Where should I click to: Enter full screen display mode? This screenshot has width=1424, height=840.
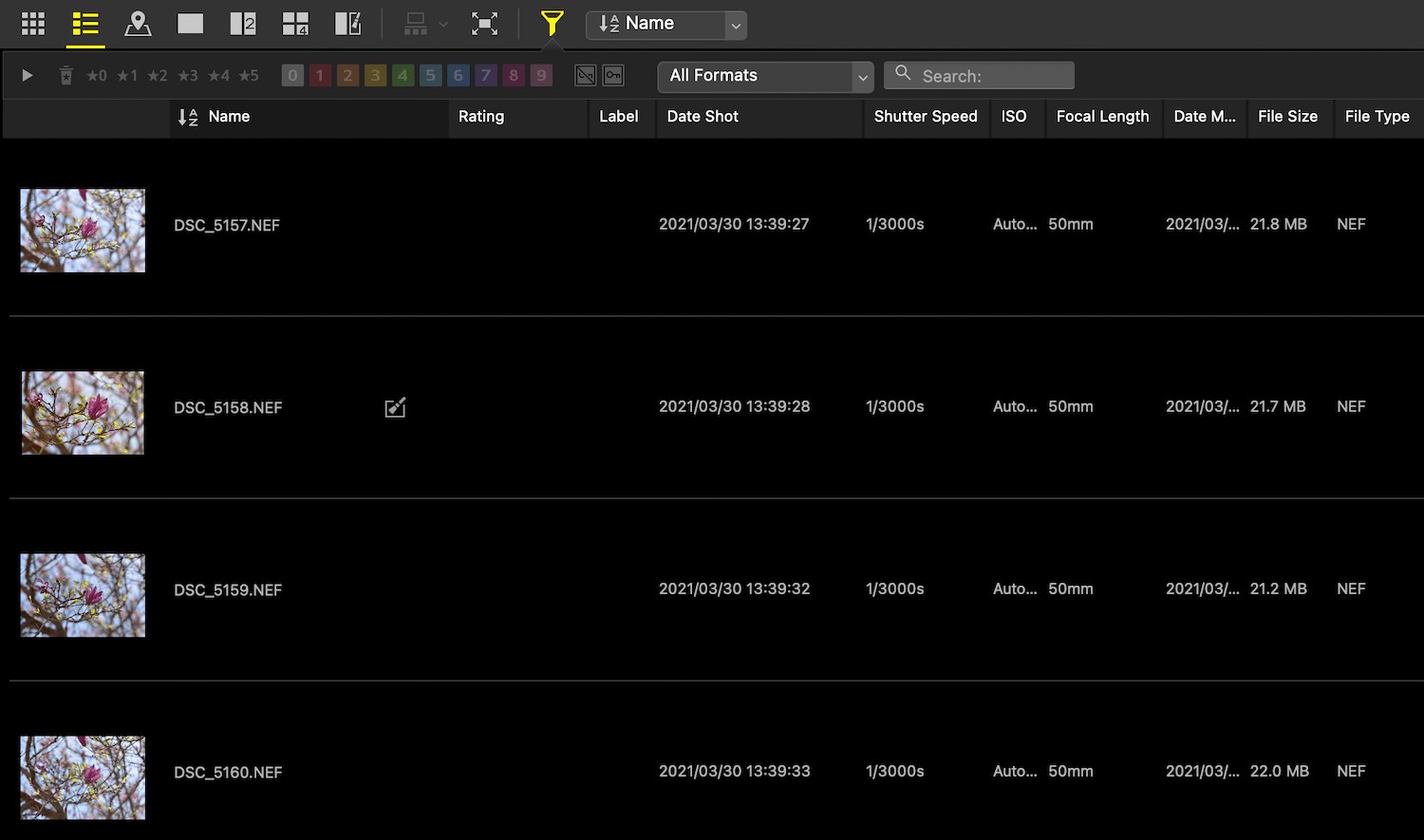[x=485, y=24]
